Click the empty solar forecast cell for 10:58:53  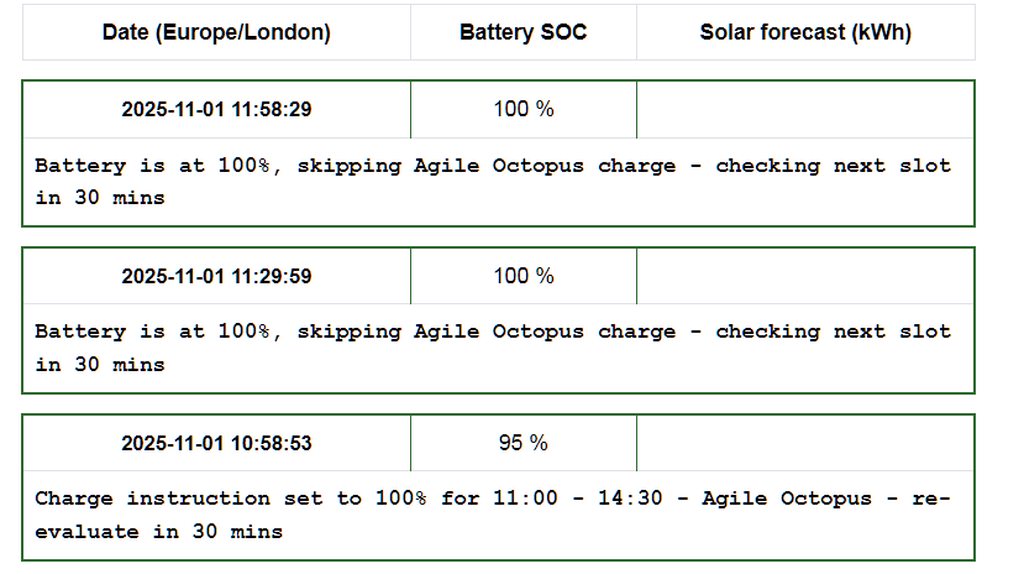coord(805,443)
